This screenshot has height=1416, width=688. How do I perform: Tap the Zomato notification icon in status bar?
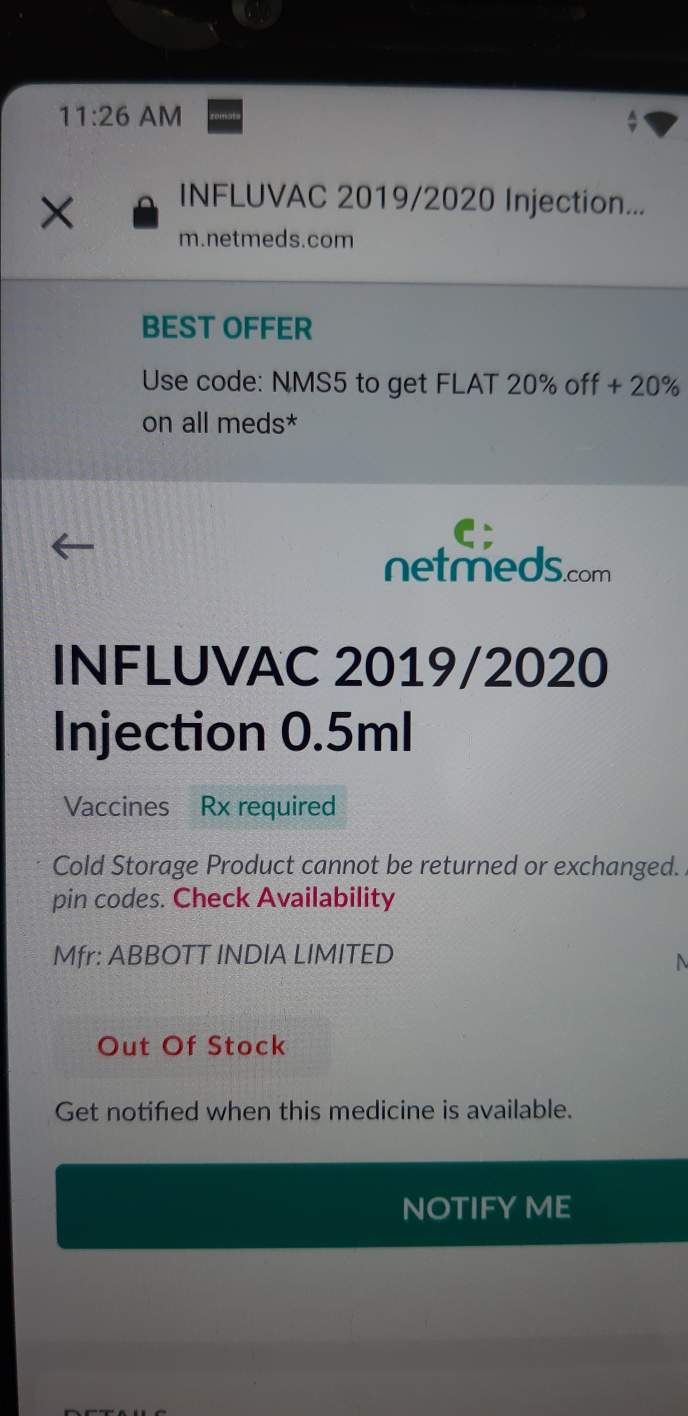224,118
